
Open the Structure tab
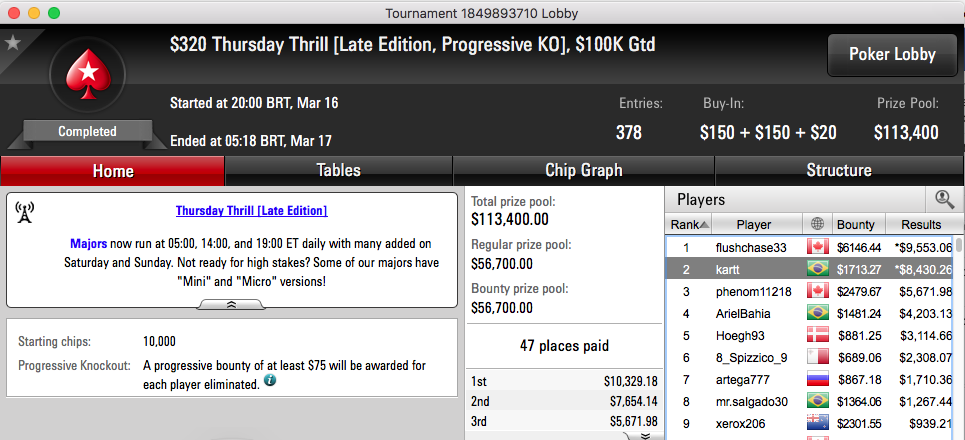(839, 170)
